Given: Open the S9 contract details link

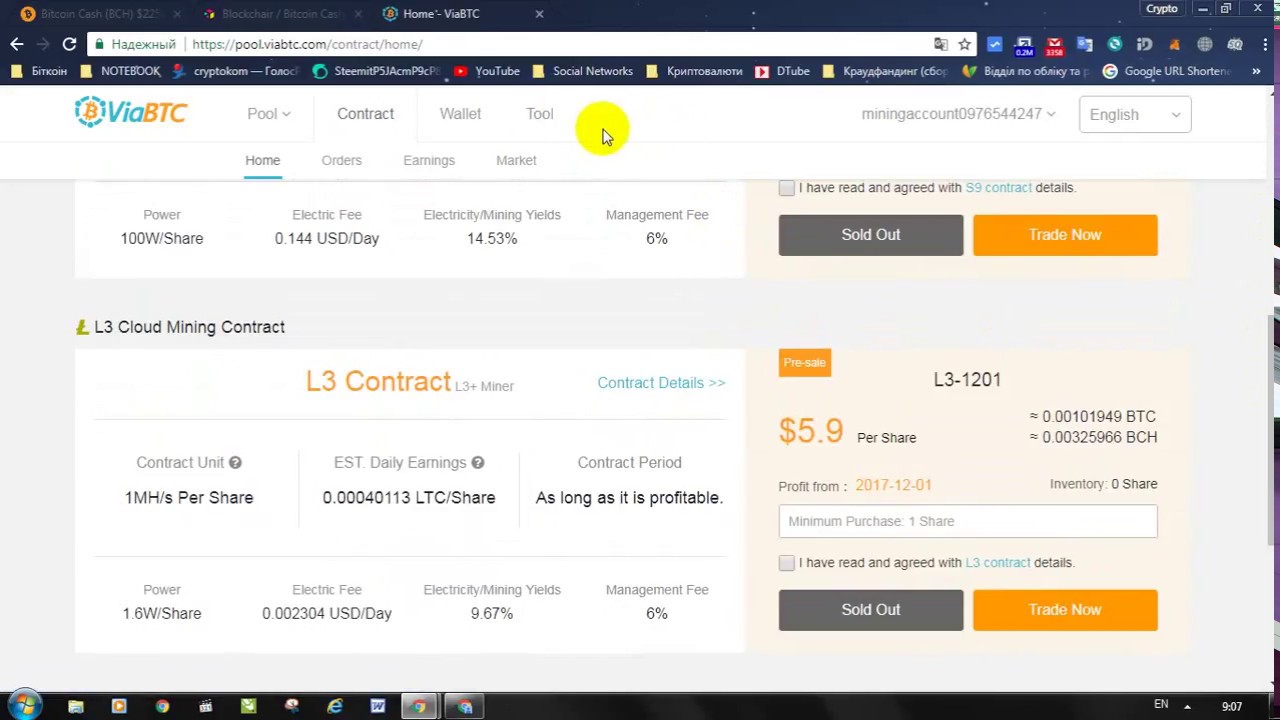Looking at the screenshot, I should click(998, 188).
